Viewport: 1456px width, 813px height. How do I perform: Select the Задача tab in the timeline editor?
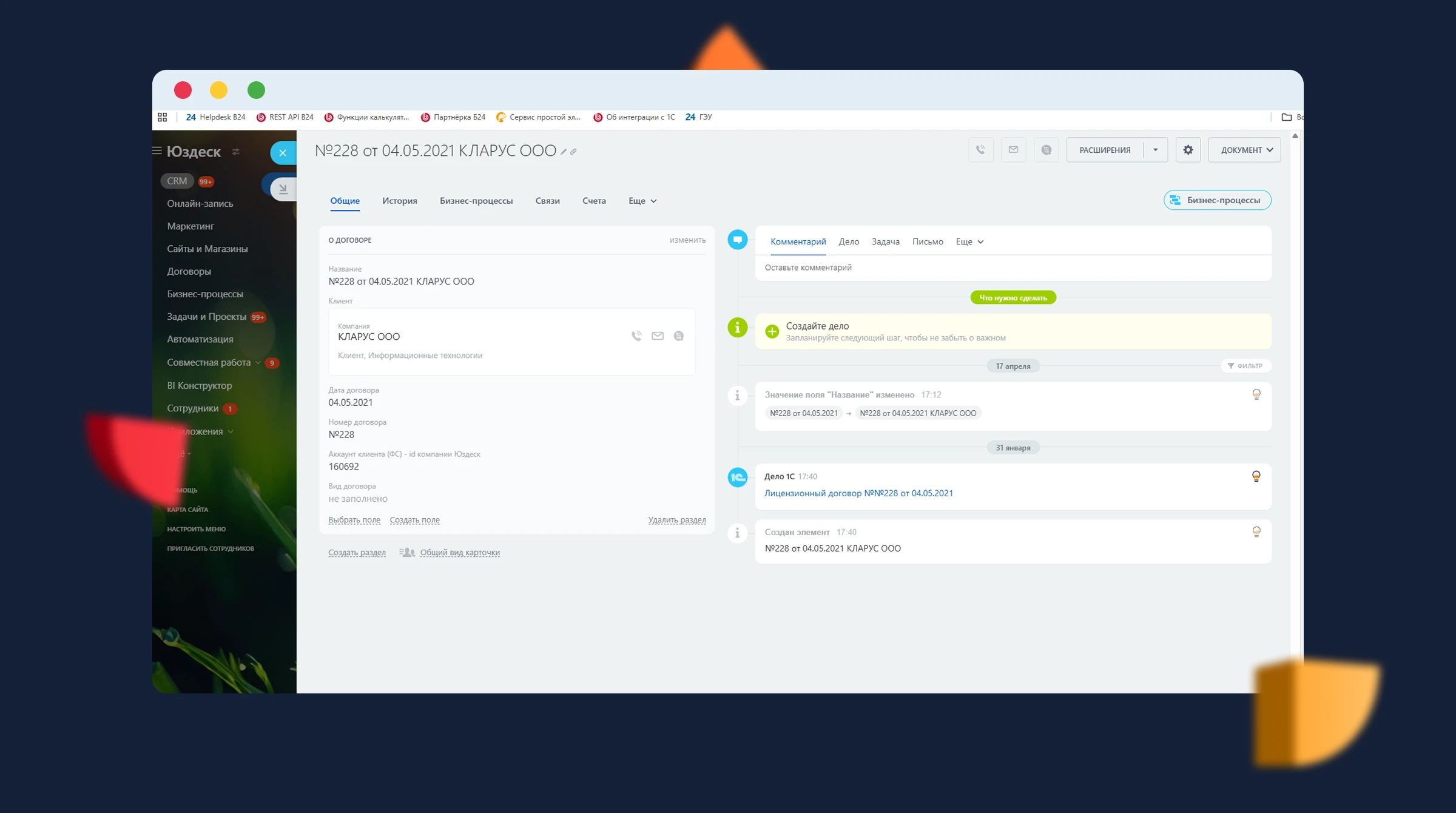coord(885,241)
